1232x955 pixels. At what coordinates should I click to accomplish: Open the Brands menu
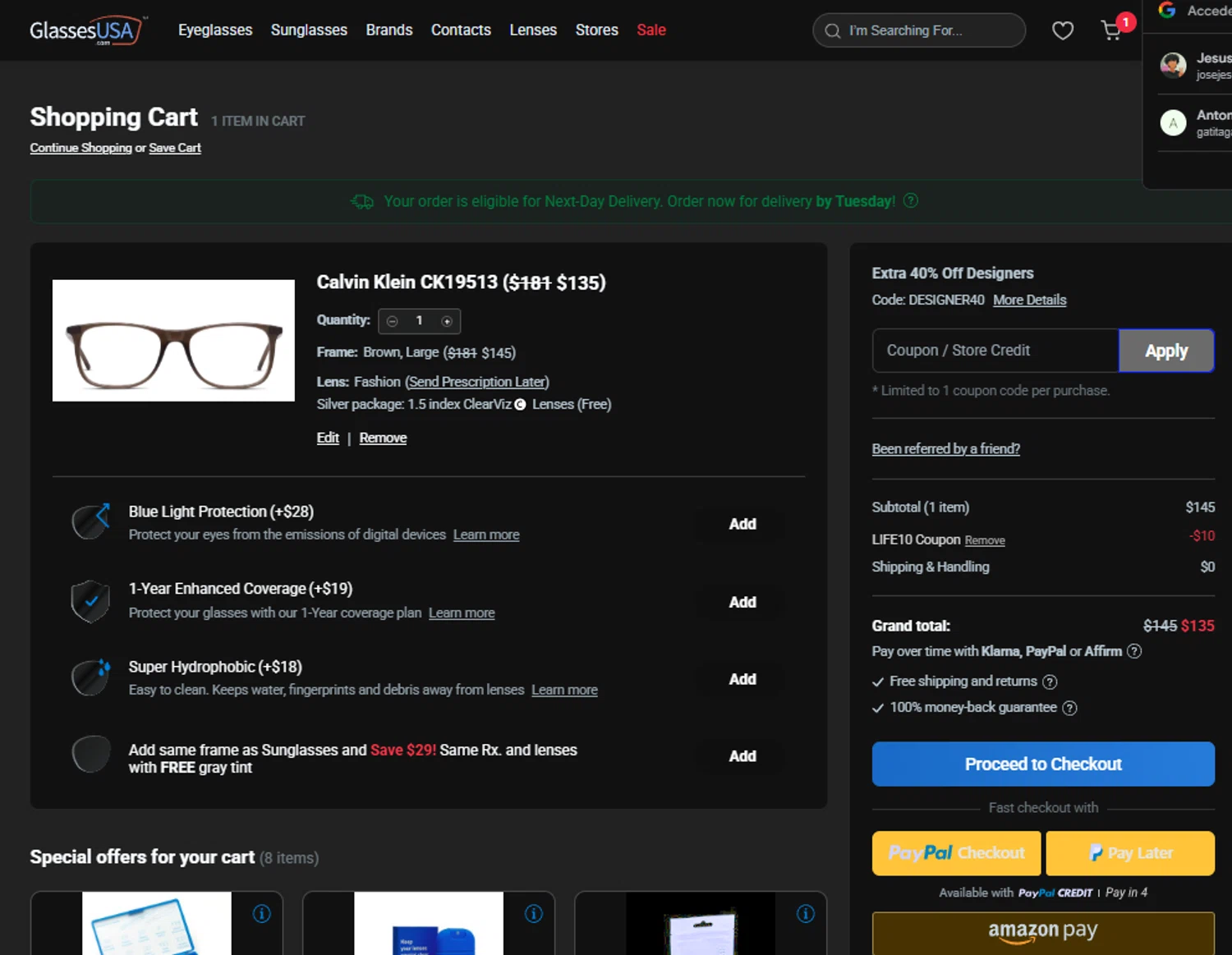coord(389,30)
